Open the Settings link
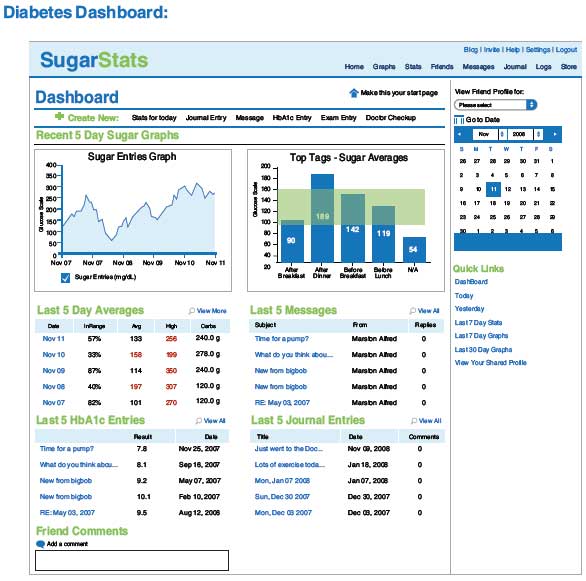The image size is (586, 581). [538, 50]
